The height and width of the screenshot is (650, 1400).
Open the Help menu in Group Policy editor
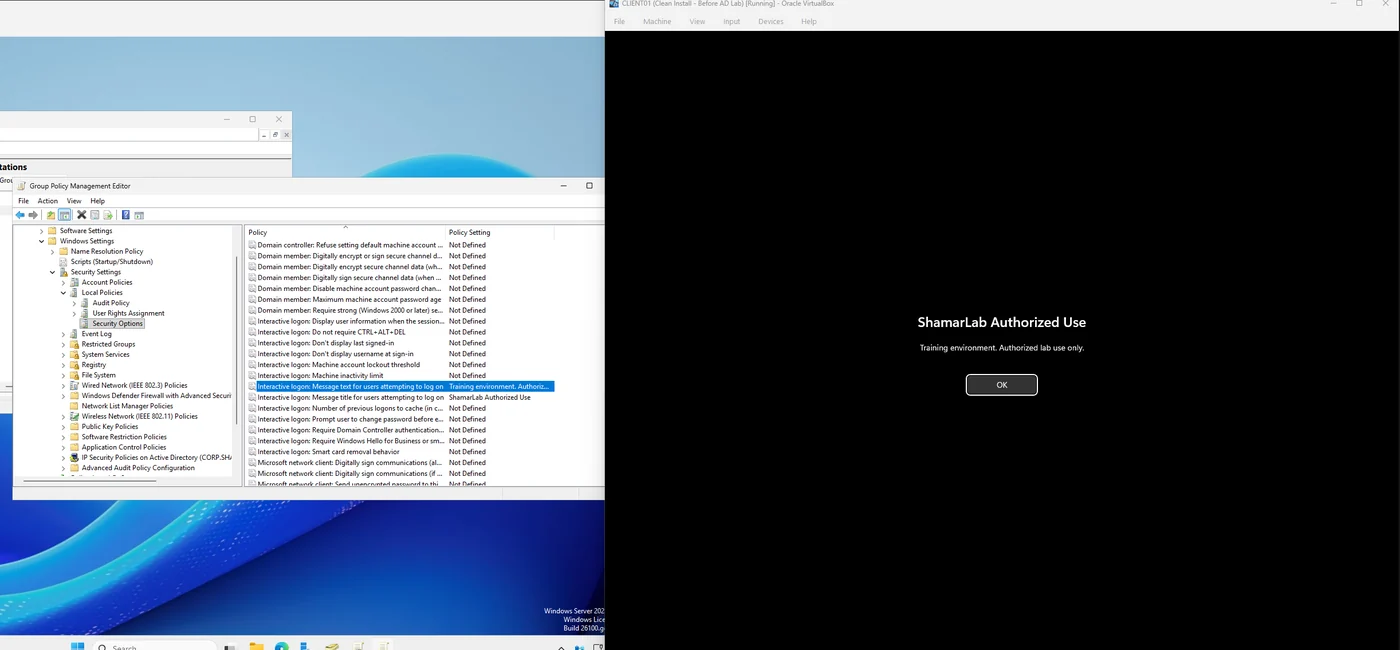pos(97,201)
